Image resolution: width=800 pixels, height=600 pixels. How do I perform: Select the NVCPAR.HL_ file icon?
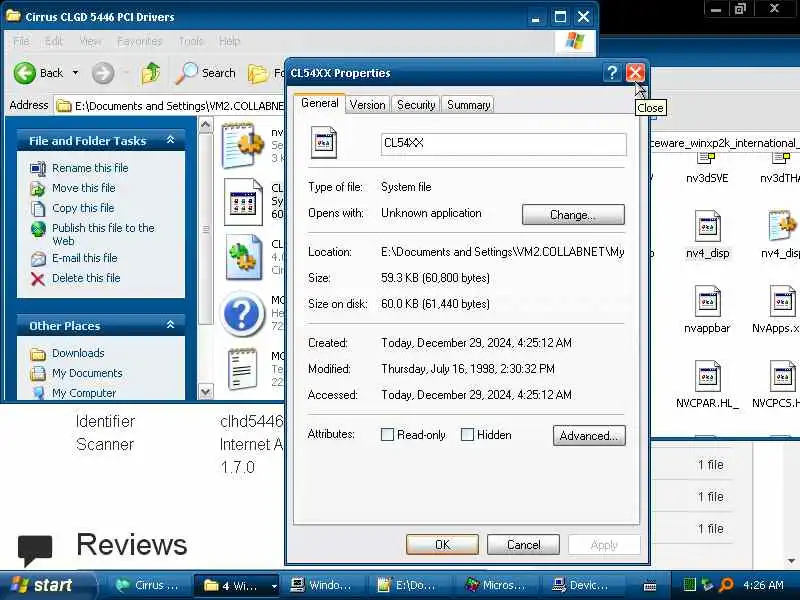[707, 376]
